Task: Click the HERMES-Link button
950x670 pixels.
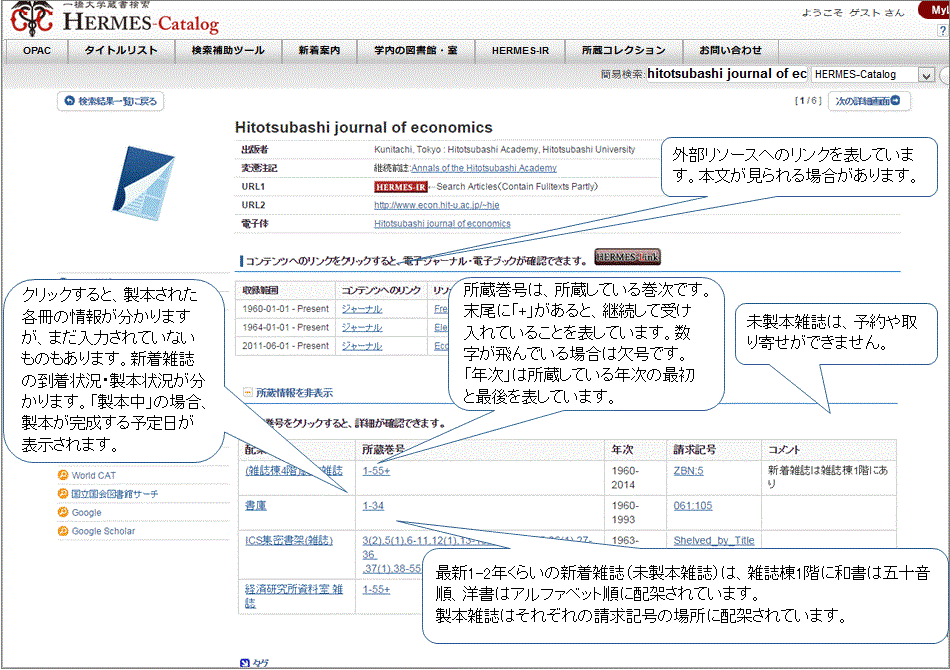Action: [627, 257]
